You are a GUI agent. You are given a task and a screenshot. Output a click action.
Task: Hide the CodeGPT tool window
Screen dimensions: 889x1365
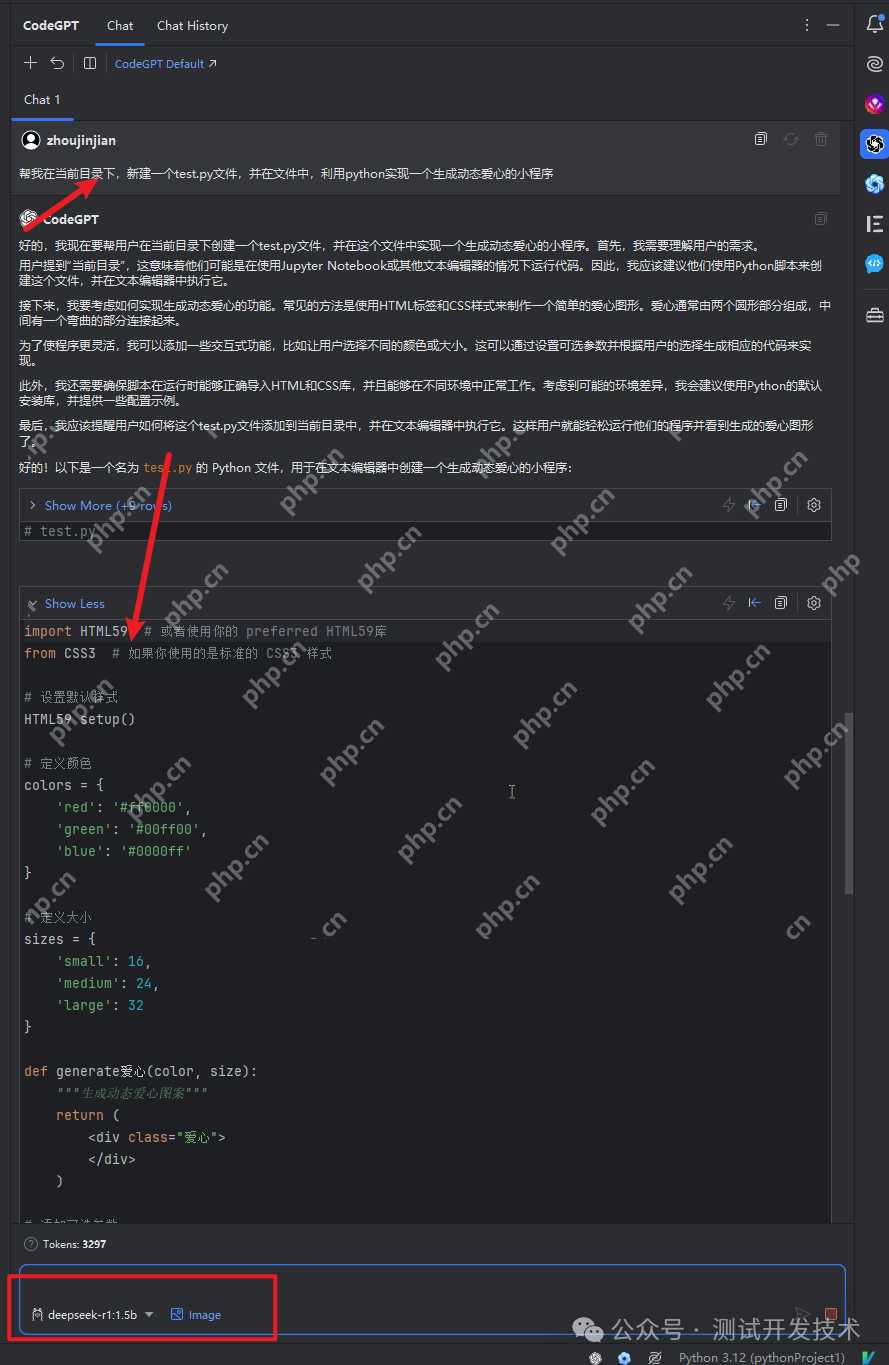click(x=832, y=25)
